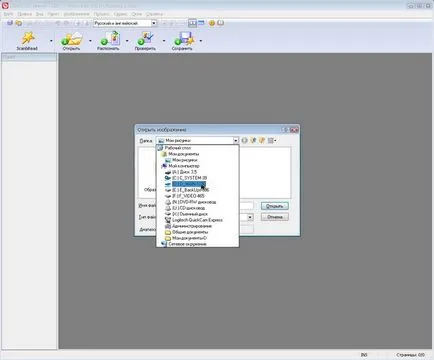434x360 pixels.
Task: Click the Проверить spell-check icon
Action: click(x=146, y=39)
